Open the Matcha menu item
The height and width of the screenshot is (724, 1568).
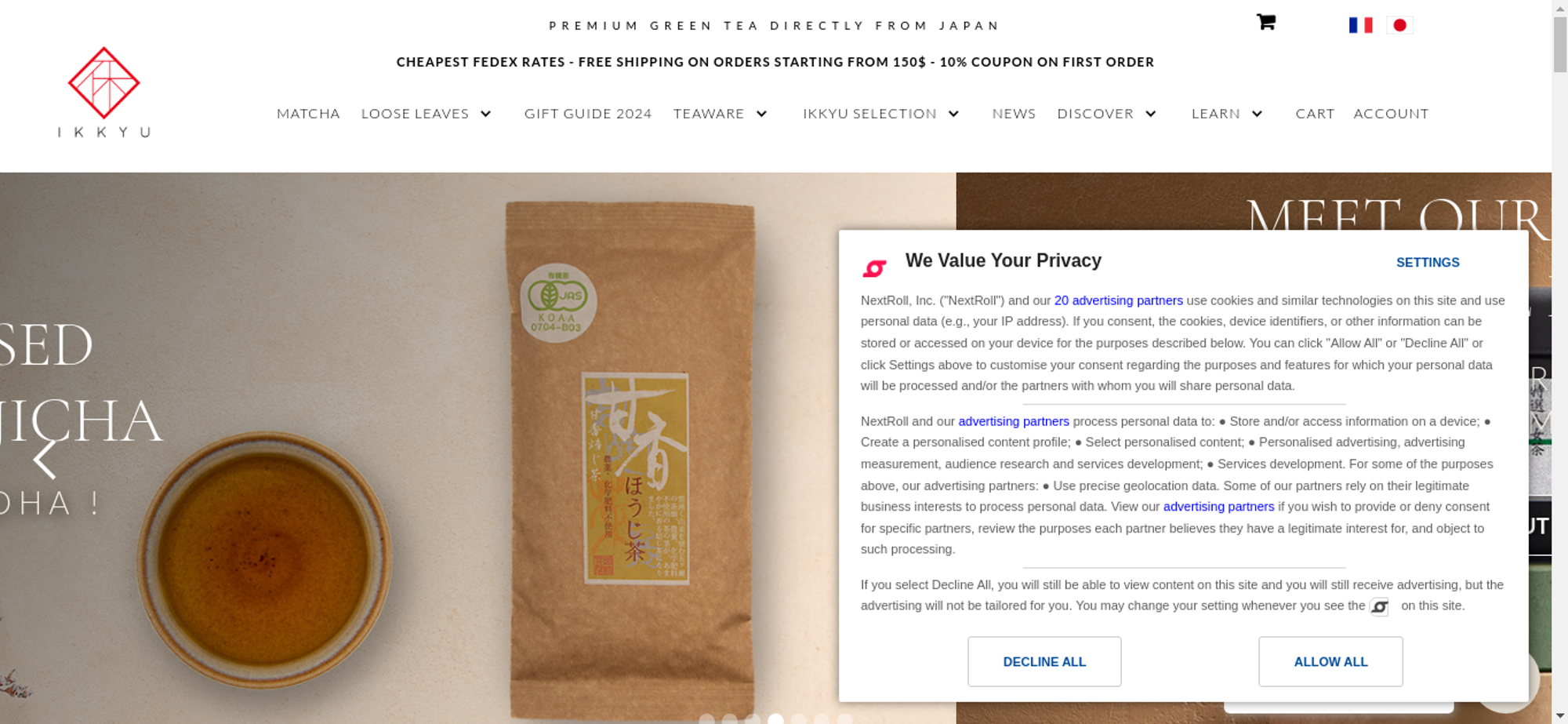point(308,114)
